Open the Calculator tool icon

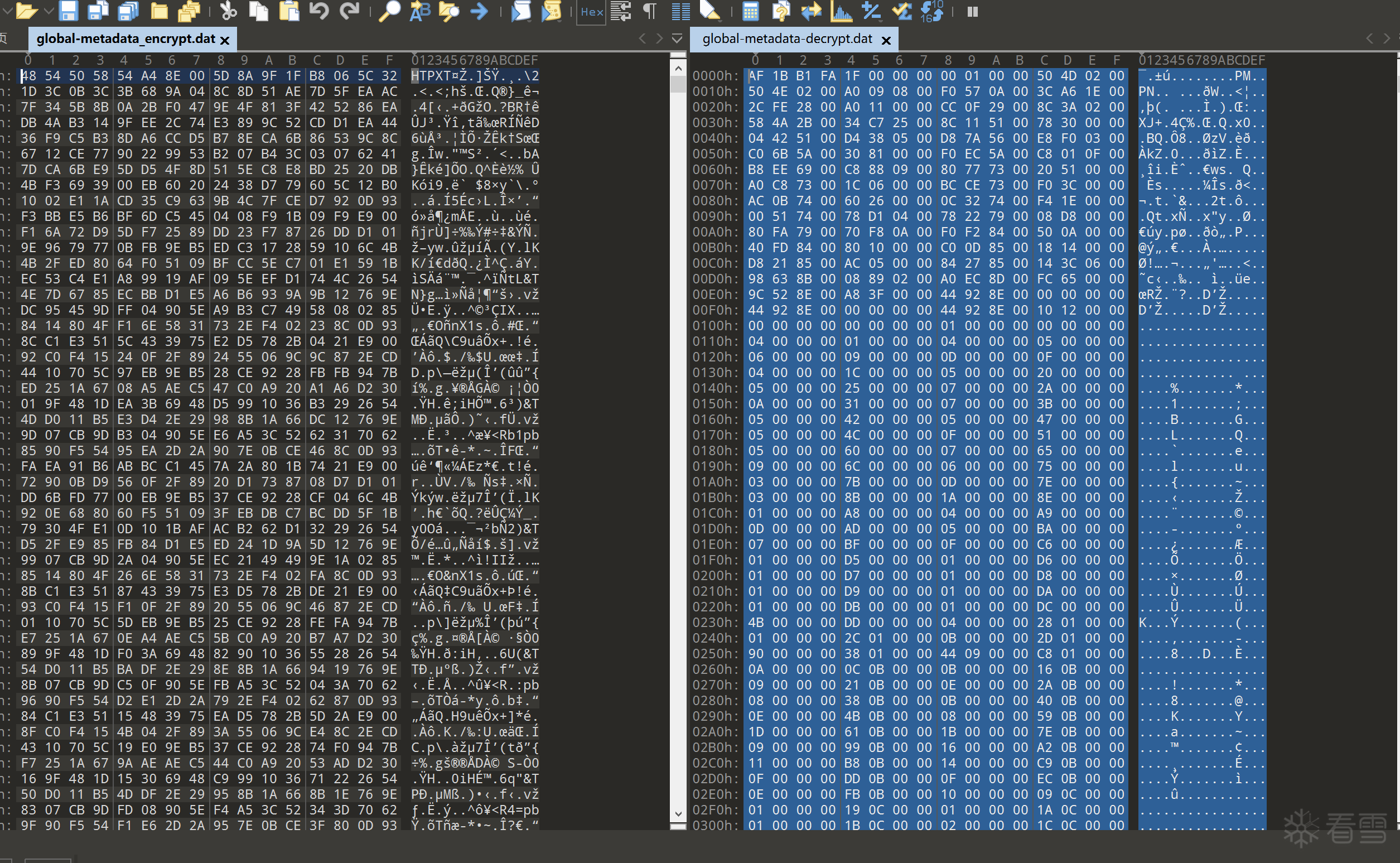pos(751,10)
